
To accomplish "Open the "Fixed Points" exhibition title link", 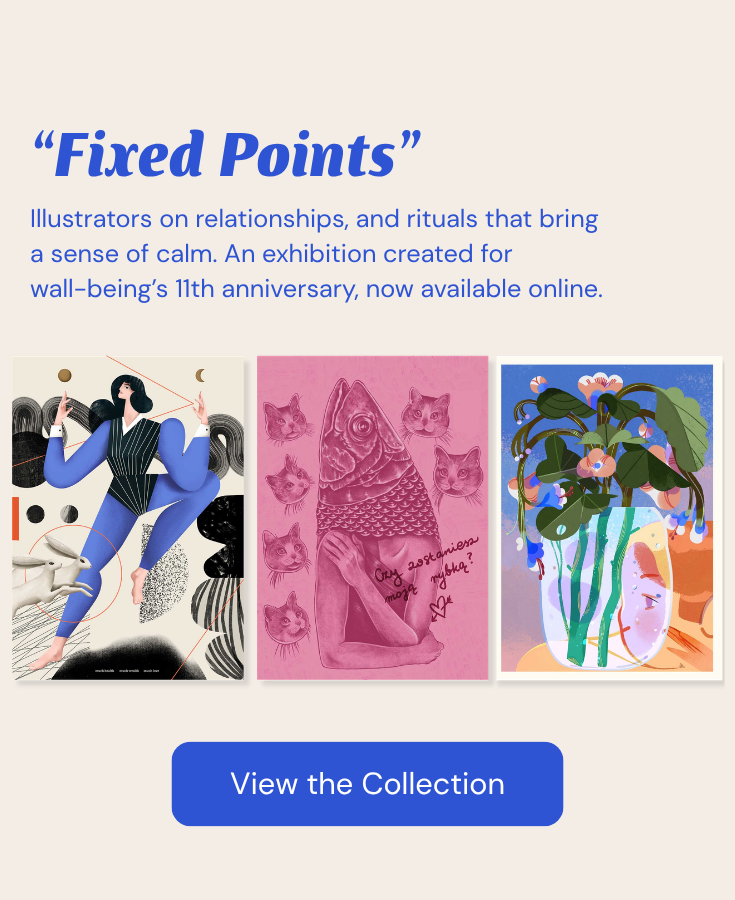I will 225,153.
